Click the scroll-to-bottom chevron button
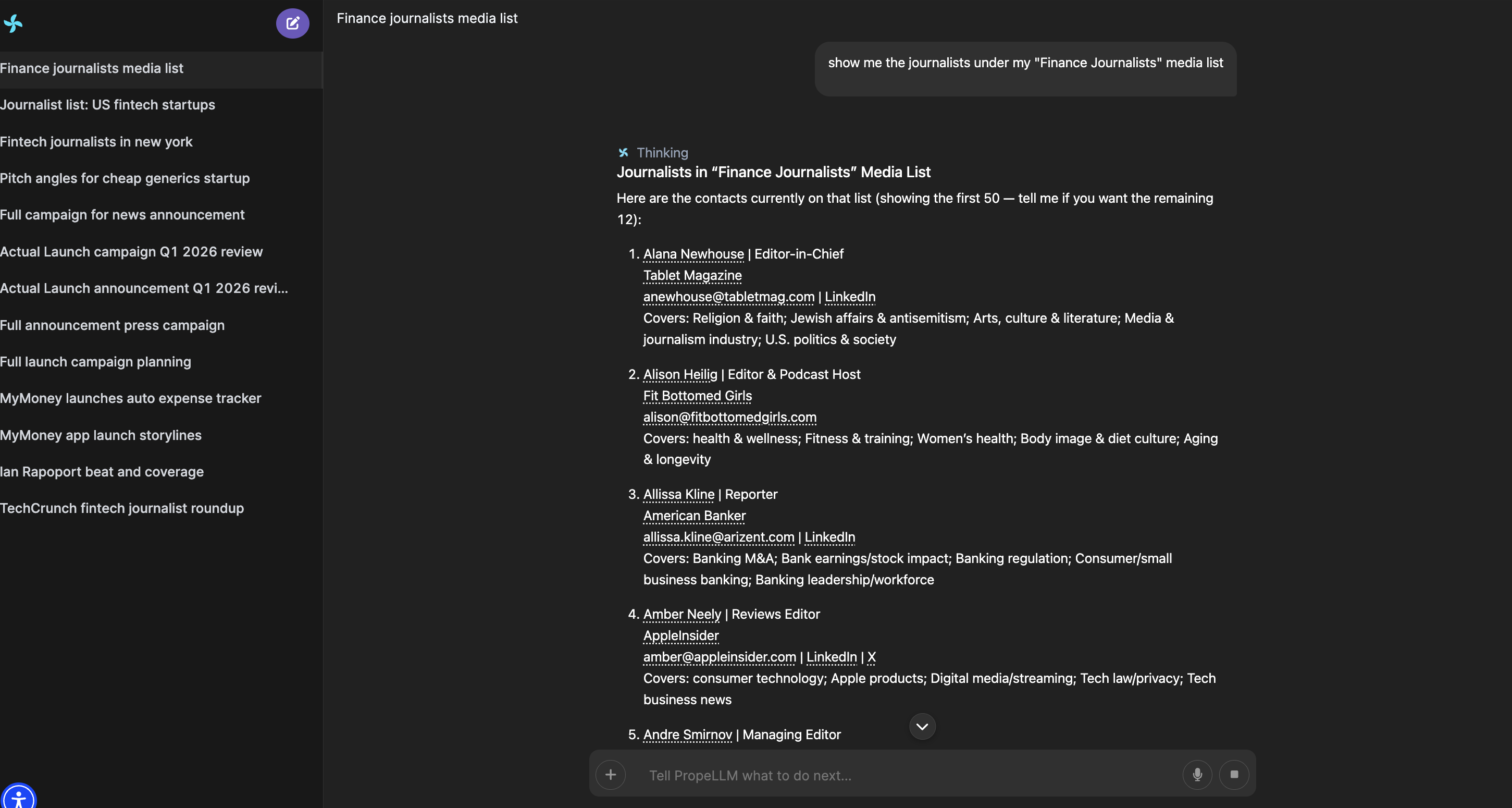This screenshot has width=1512, height=808. (x=922, y=726)
